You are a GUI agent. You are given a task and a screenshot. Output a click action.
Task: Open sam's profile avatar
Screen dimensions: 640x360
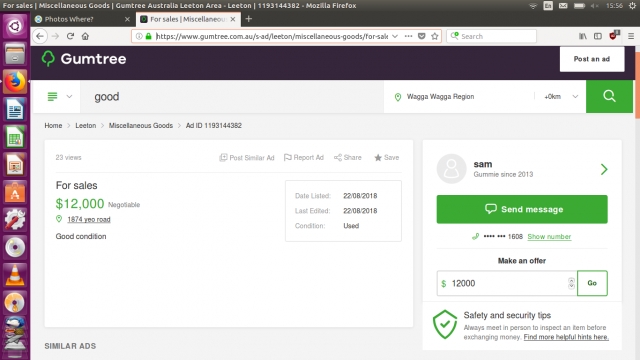point(451,169)
